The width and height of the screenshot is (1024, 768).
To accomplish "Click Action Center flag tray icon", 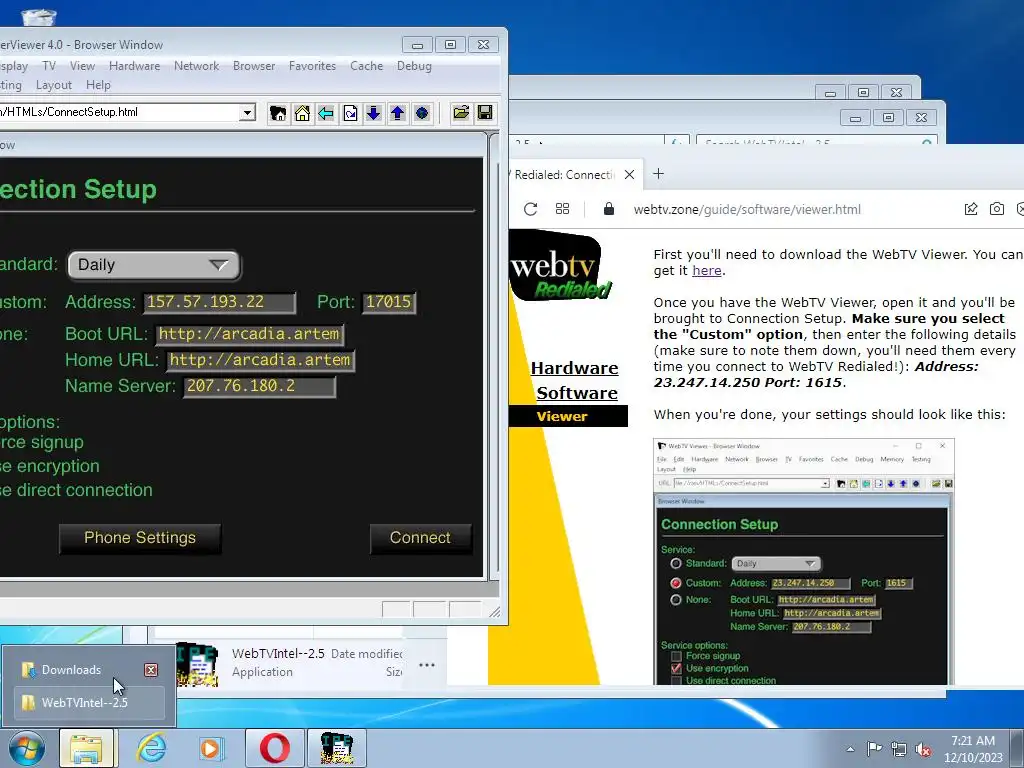I will (874, 748).
